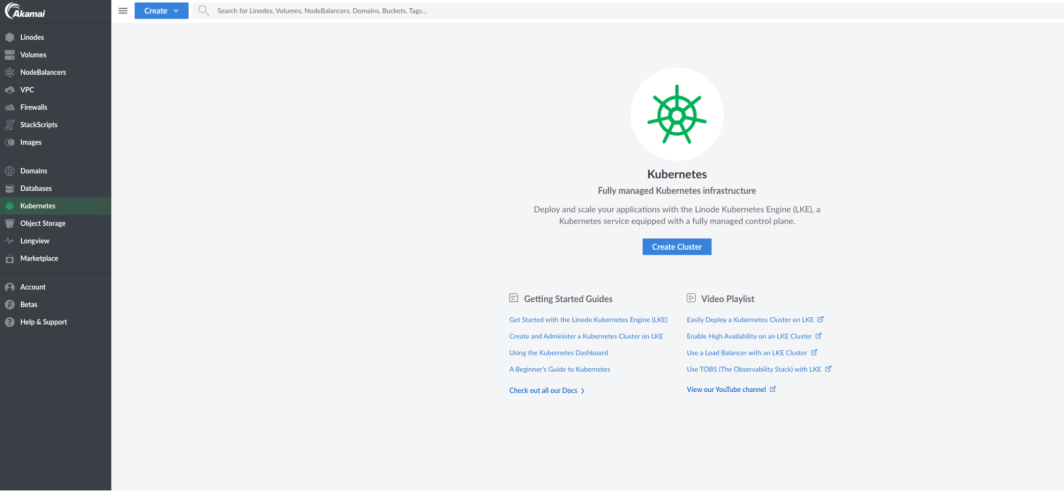Viewport: 1064px width, 491px height.
Task: Visit View our YouTube channel link
Action: pyautogui.click(x=726, y=389)
